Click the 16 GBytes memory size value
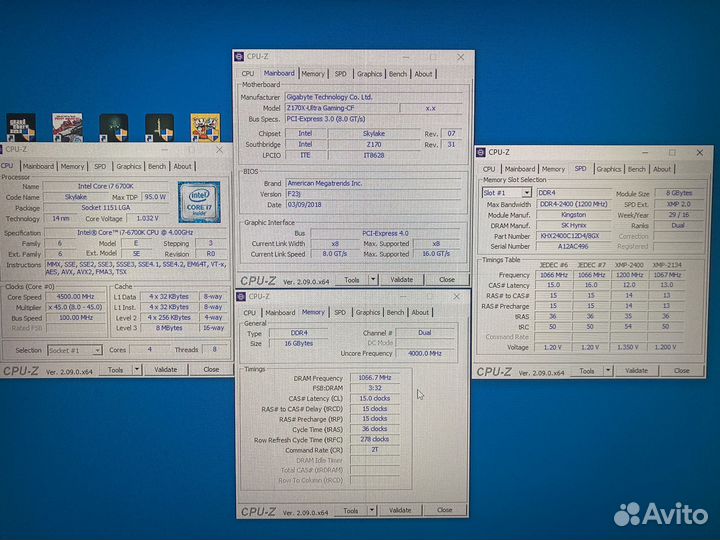 click(x=298, y=343)
